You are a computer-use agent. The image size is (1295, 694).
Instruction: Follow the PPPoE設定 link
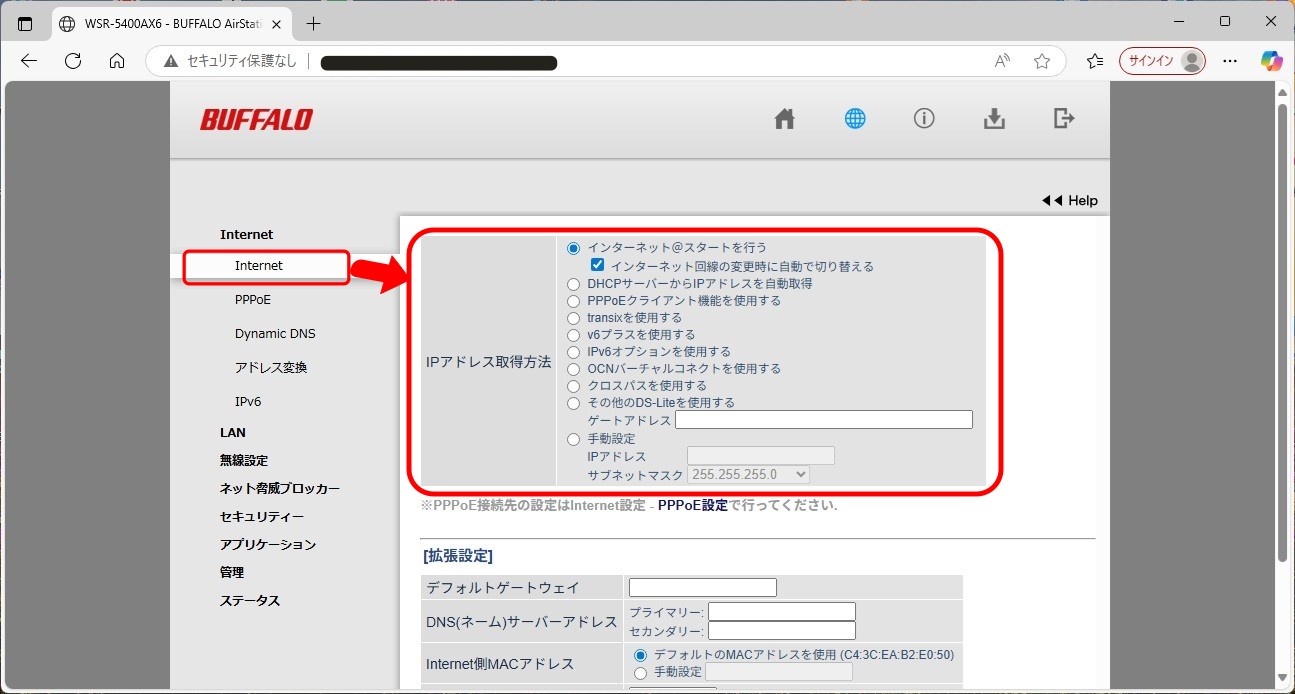pyautogui.click(x=692, y=506)
